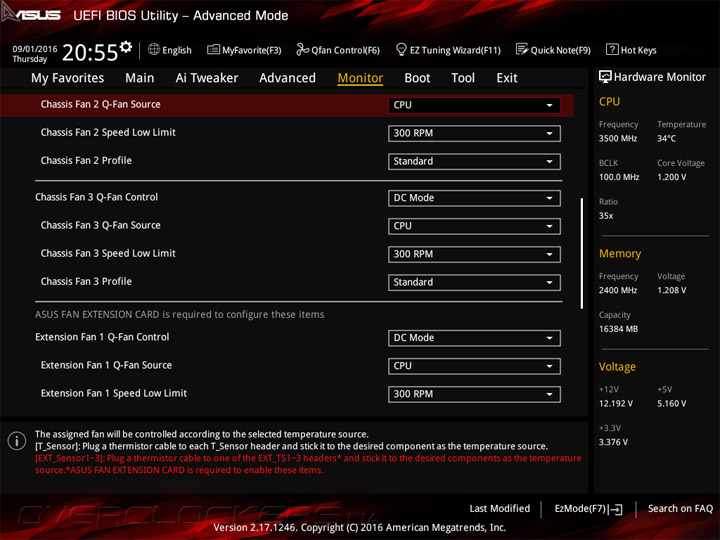The image size is (720, 540).
Task: Click the CPU temperature value 34°C
Action: (666, 138)
